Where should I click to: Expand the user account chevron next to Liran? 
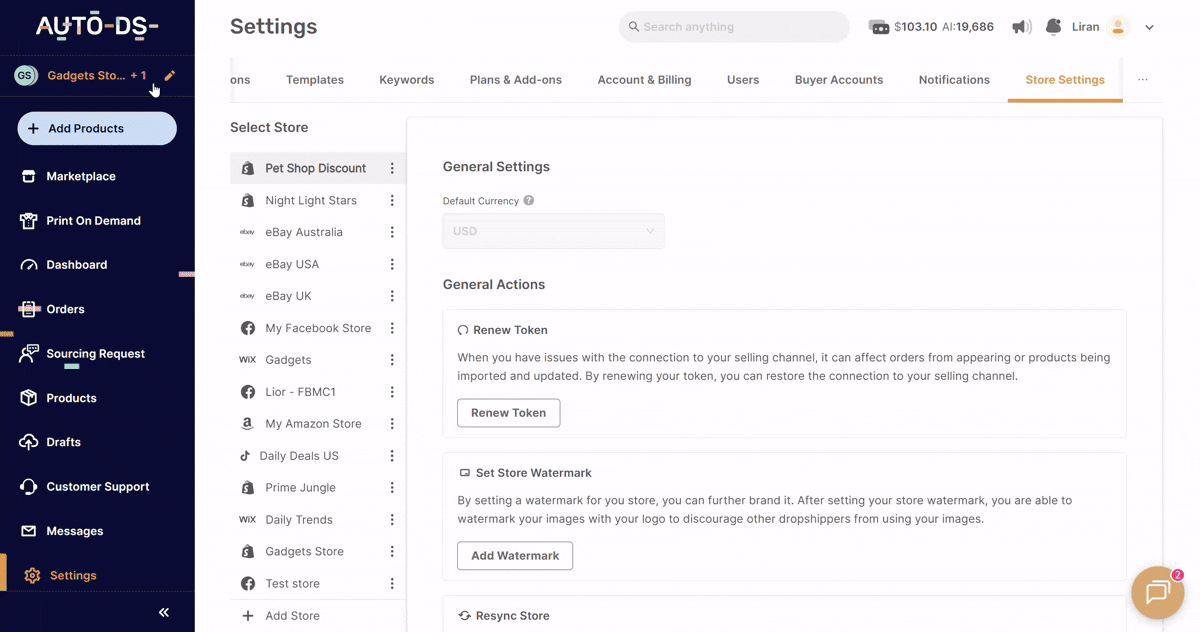click(x=1149, y=28)
